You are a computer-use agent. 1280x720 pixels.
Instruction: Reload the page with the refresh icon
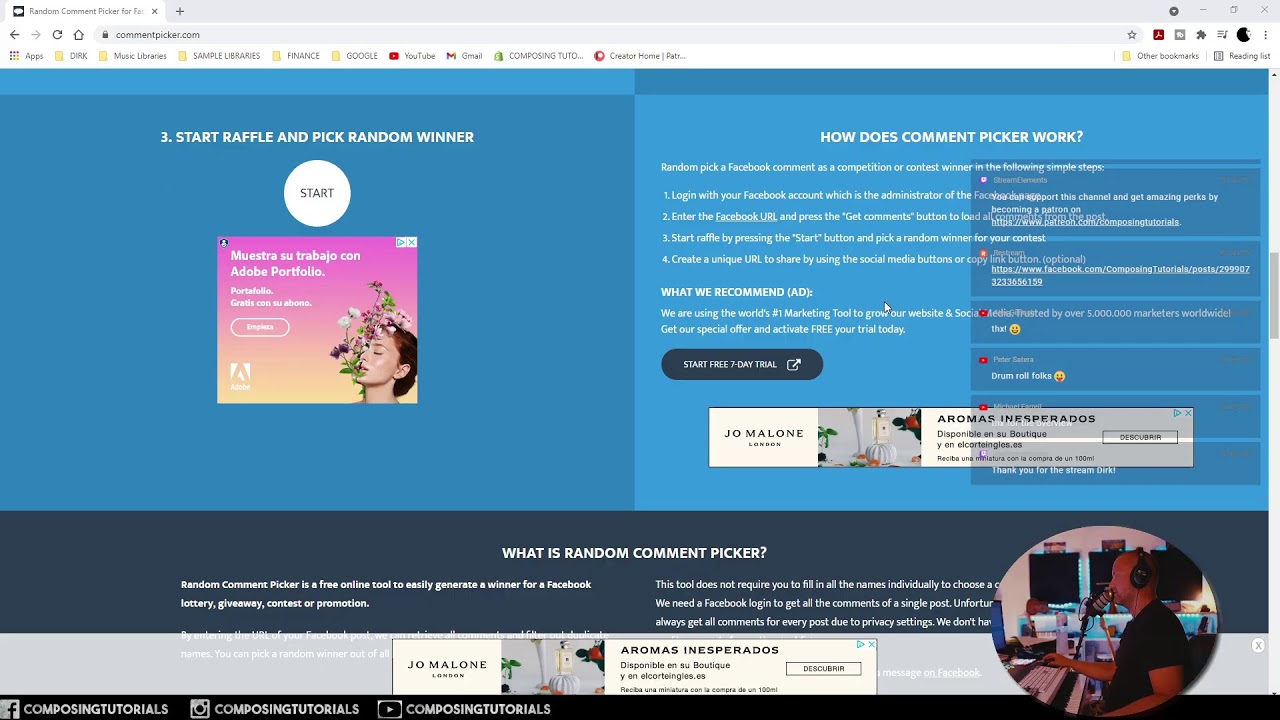[57, 35]
